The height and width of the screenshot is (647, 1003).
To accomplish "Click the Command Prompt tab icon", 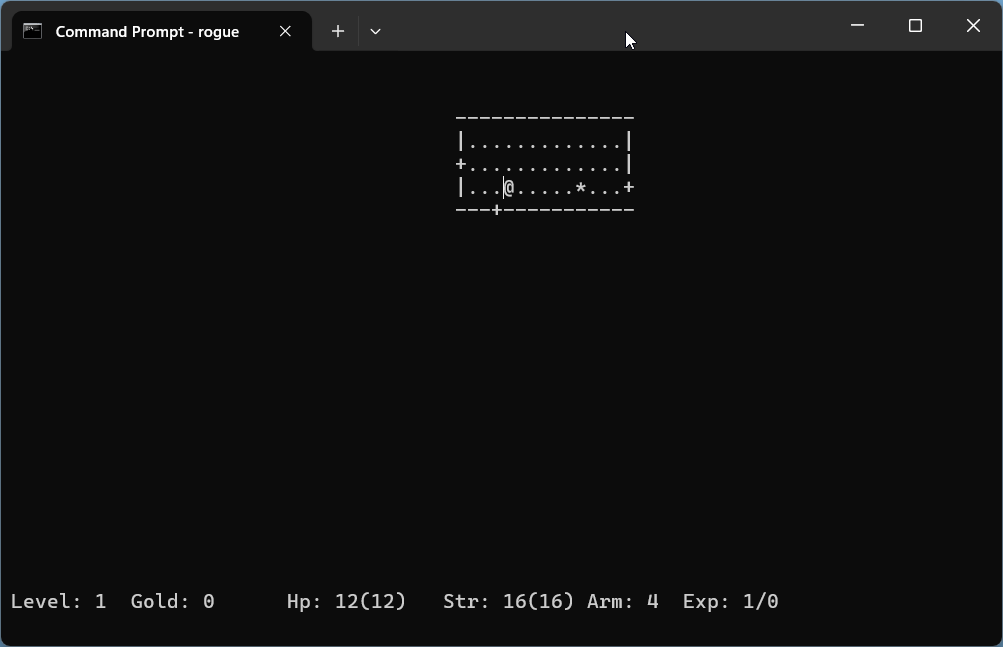I will (32, 31).
